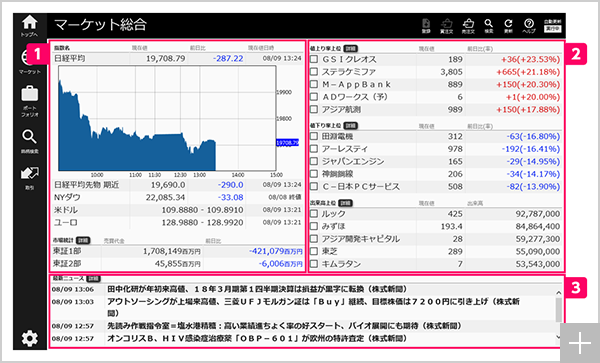Open the help (ヘルプ) question-mark icon
This screenshot has height=363, width=600.
coord(529,26)
